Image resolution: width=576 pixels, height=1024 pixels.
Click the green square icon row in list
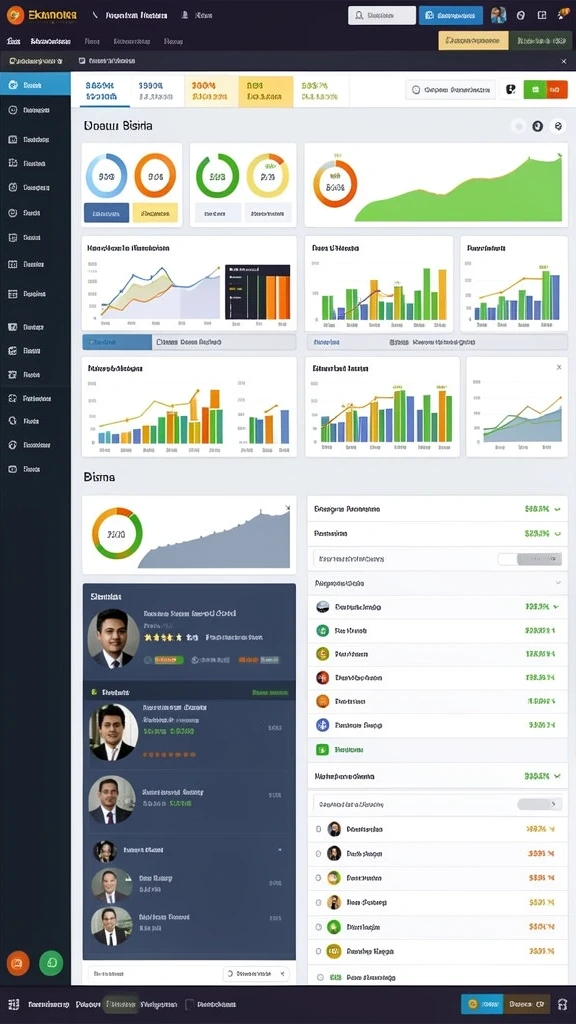point(437,750)
